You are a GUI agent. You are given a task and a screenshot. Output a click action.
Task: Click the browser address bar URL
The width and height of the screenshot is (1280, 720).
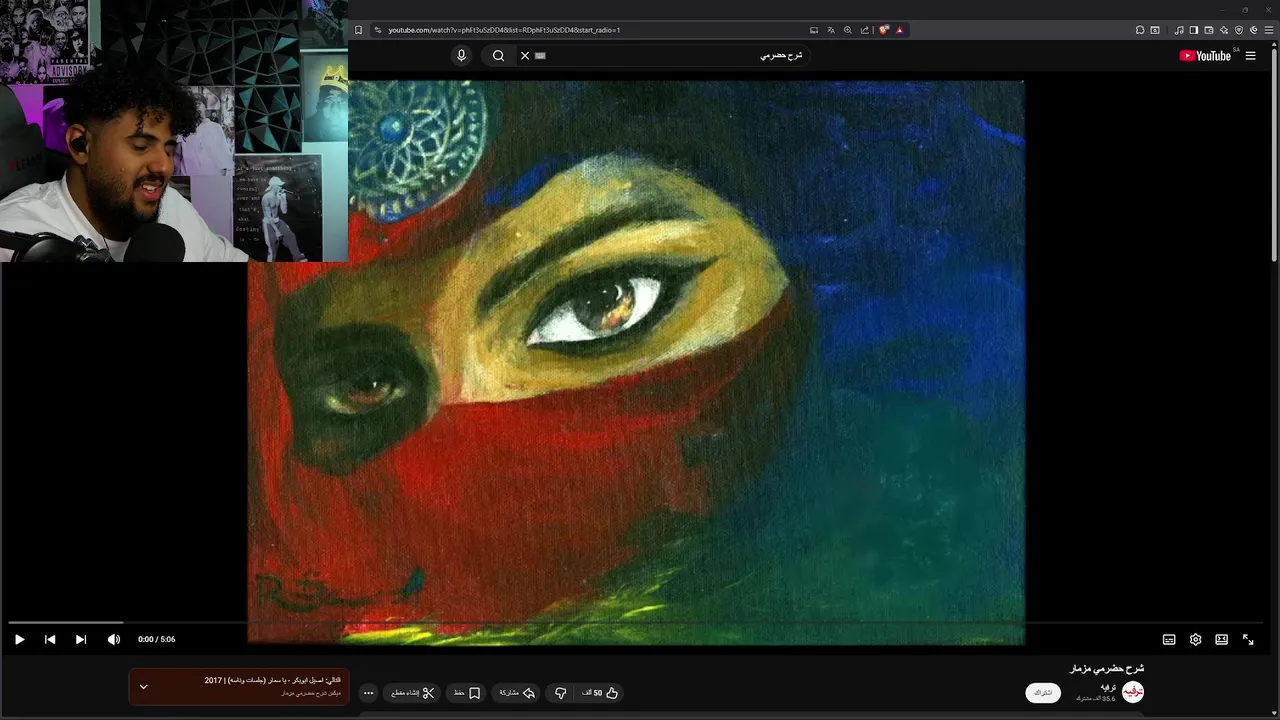point(504,30)
